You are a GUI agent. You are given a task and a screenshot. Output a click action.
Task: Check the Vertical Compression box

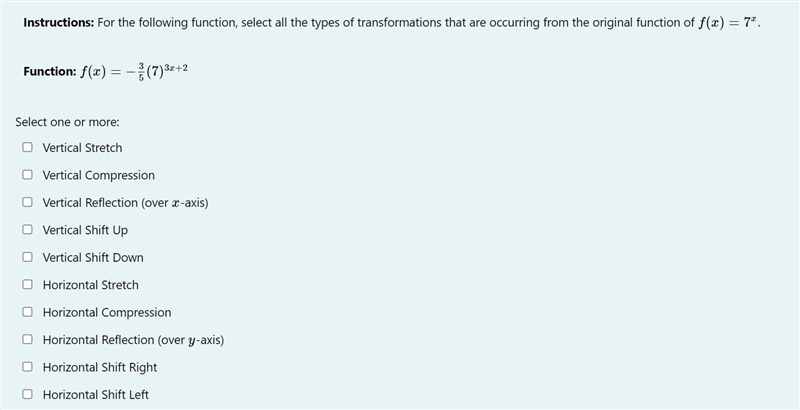pos(27,175)
